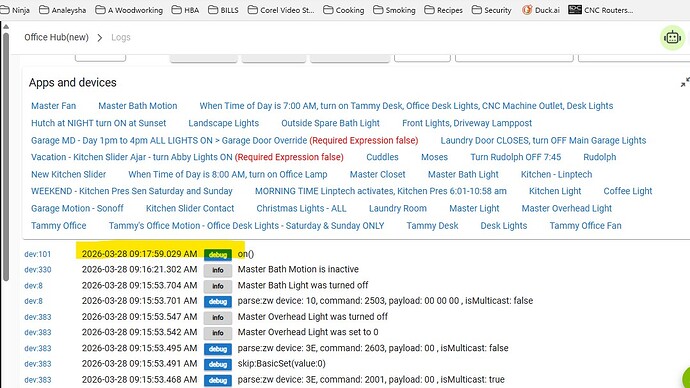Select 'skip:BasicSet(value:0)' log message
Image resolution: width=690 pixels, height=388 pixels.
[x=282, y=364]
